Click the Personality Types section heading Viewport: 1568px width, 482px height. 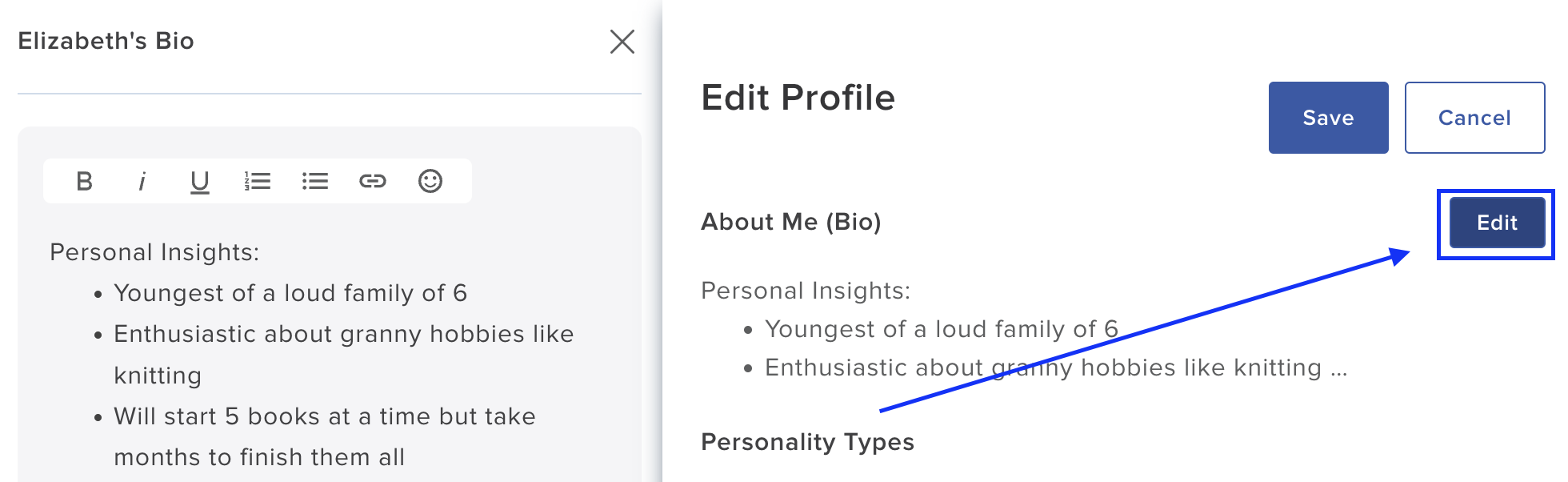click(807, 441)
